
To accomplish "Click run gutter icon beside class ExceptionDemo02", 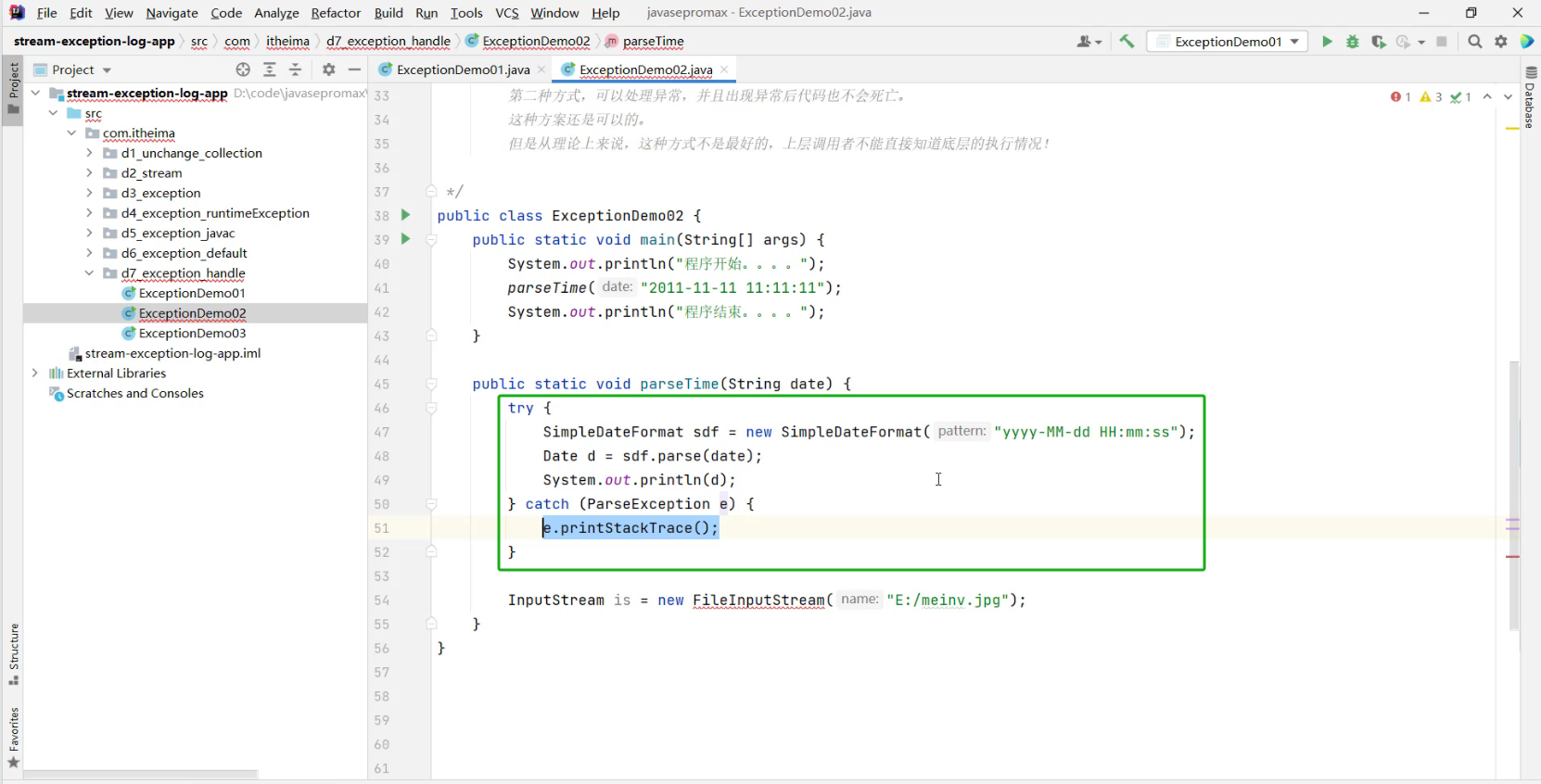I will click(405, 215).
